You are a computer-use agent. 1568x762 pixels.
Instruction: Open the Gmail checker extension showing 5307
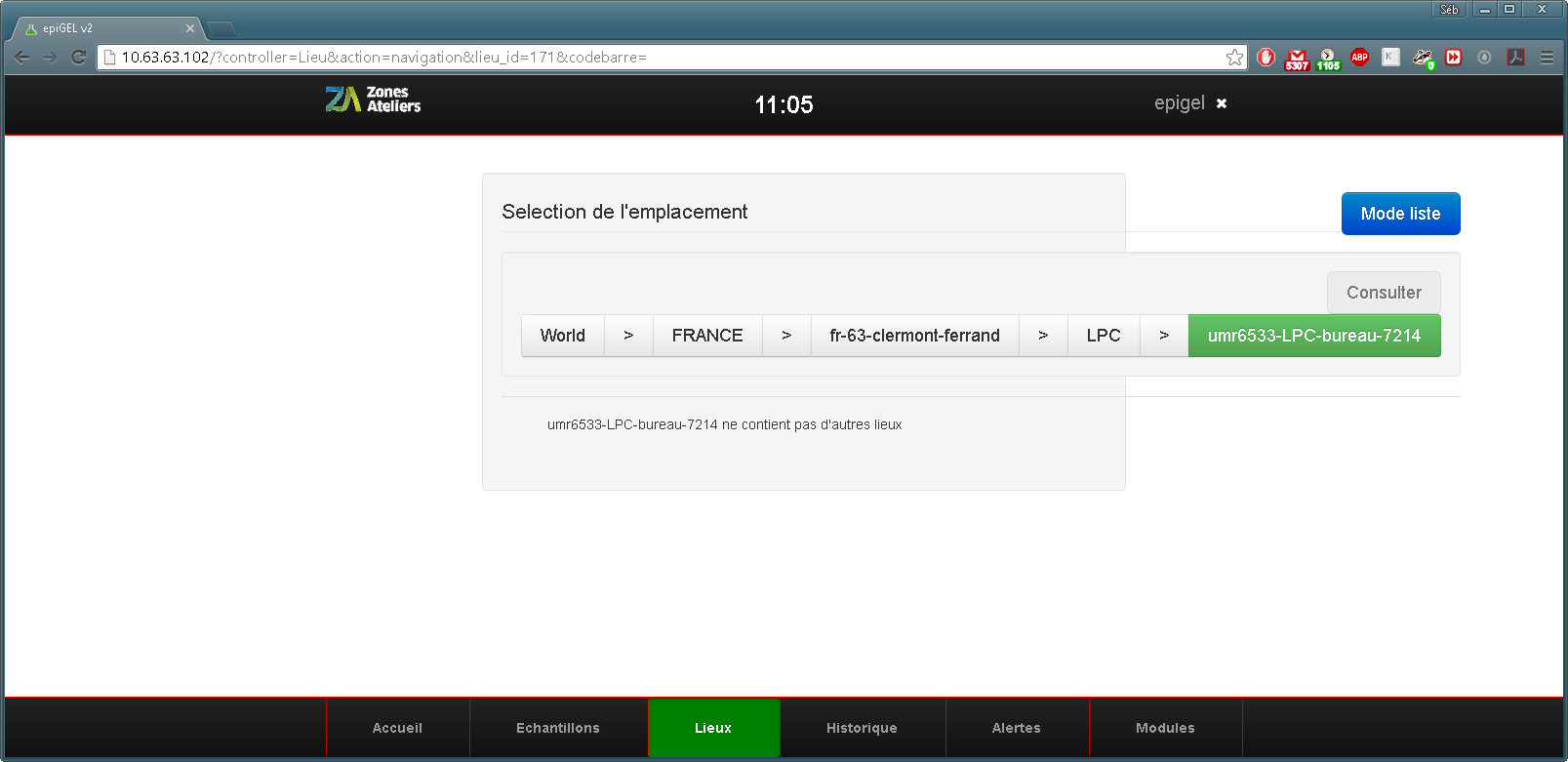pos(1296,59)
